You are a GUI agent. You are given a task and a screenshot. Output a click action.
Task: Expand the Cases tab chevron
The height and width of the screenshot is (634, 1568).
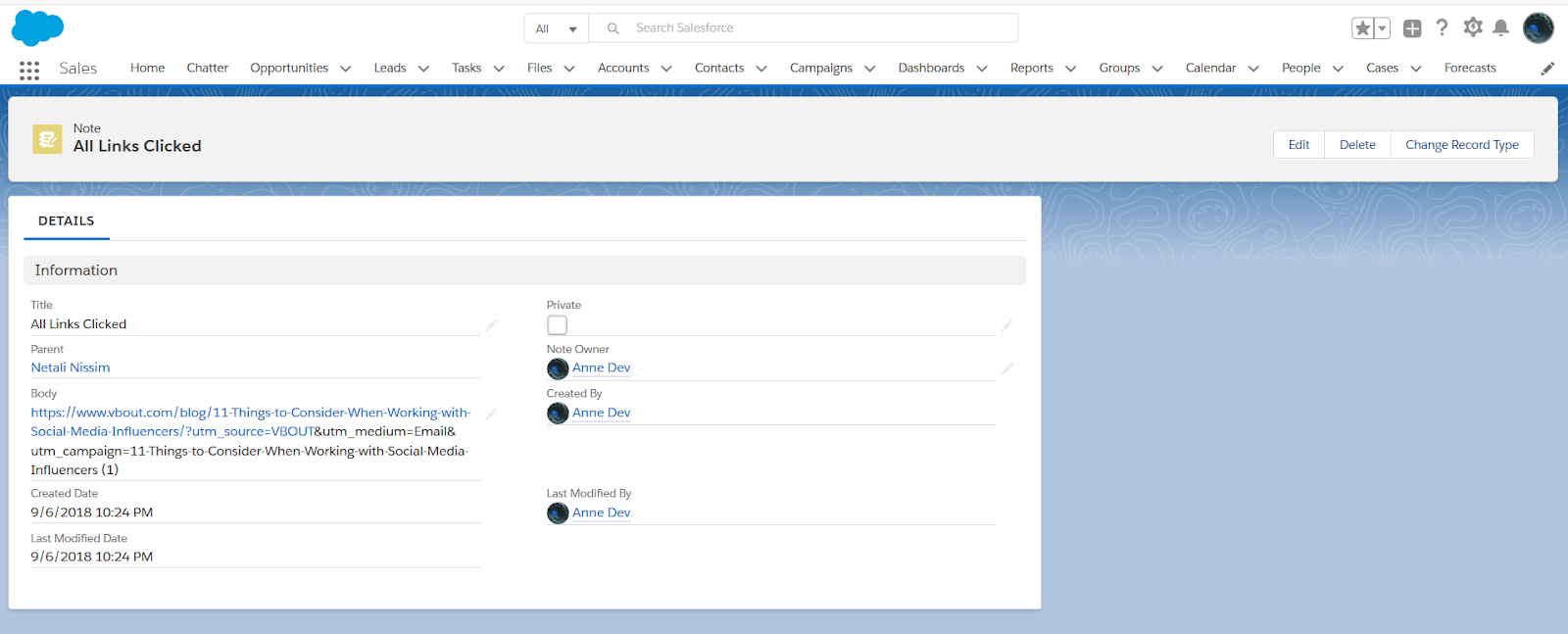pos(1415,69)
